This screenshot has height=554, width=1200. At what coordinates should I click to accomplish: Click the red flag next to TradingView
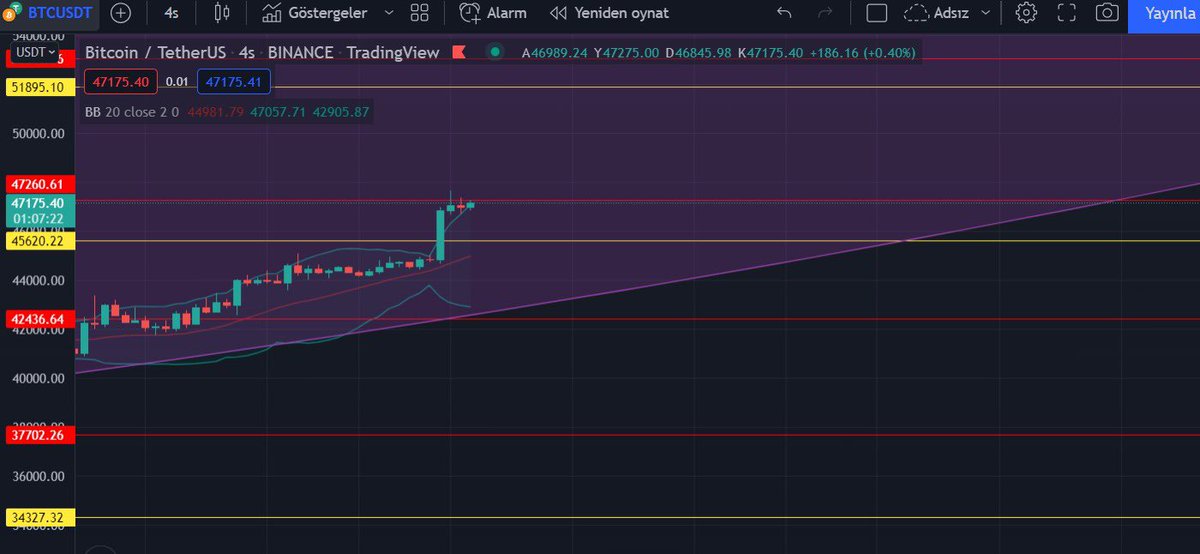[459, 53]
